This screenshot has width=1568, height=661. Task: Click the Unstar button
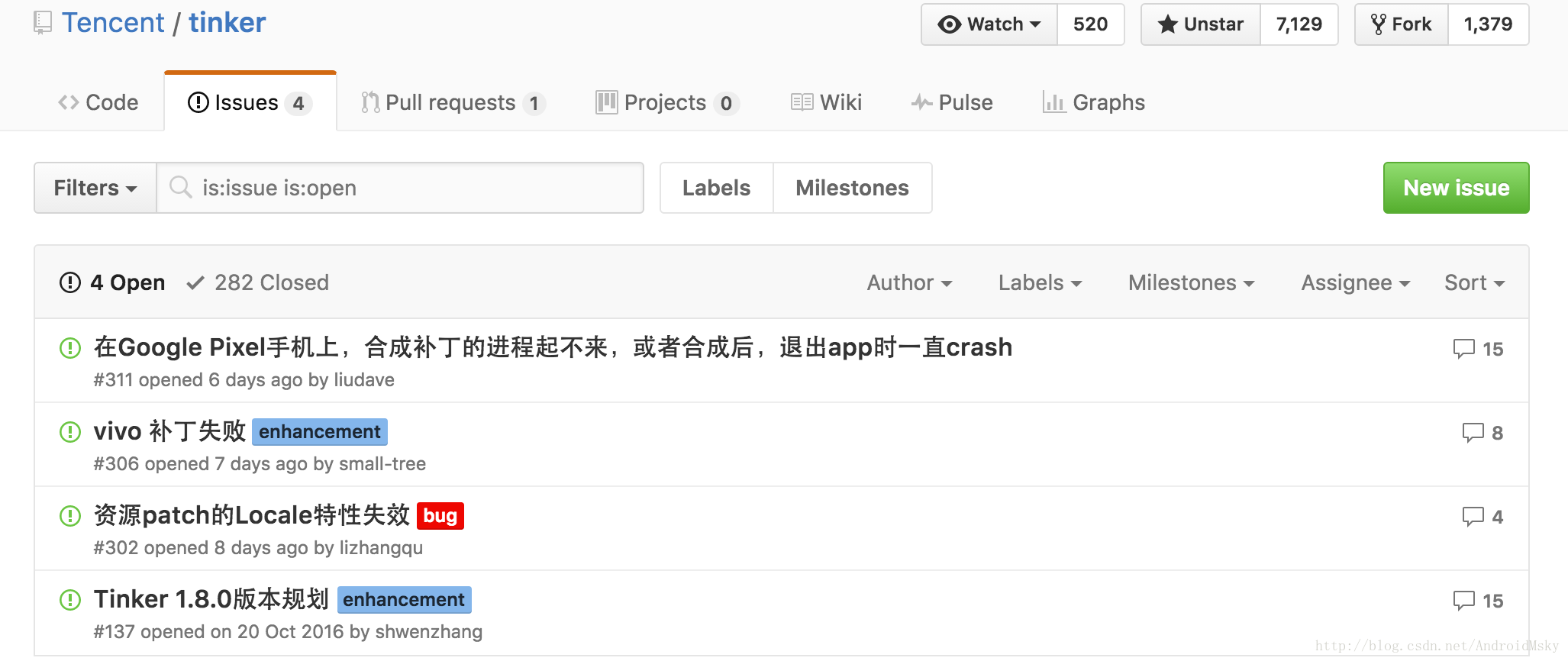(x=1201, y=24)
